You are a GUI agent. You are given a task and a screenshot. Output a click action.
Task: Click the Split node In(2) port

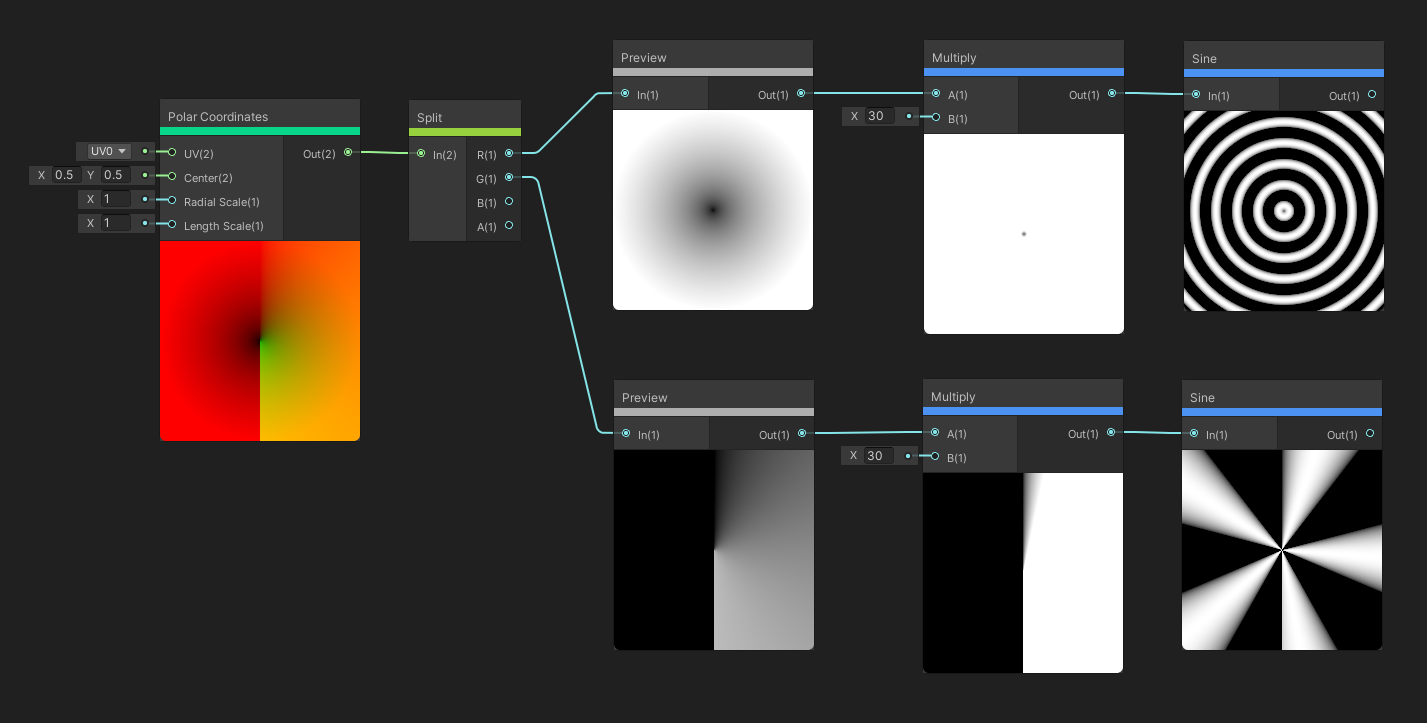(422, 154)
